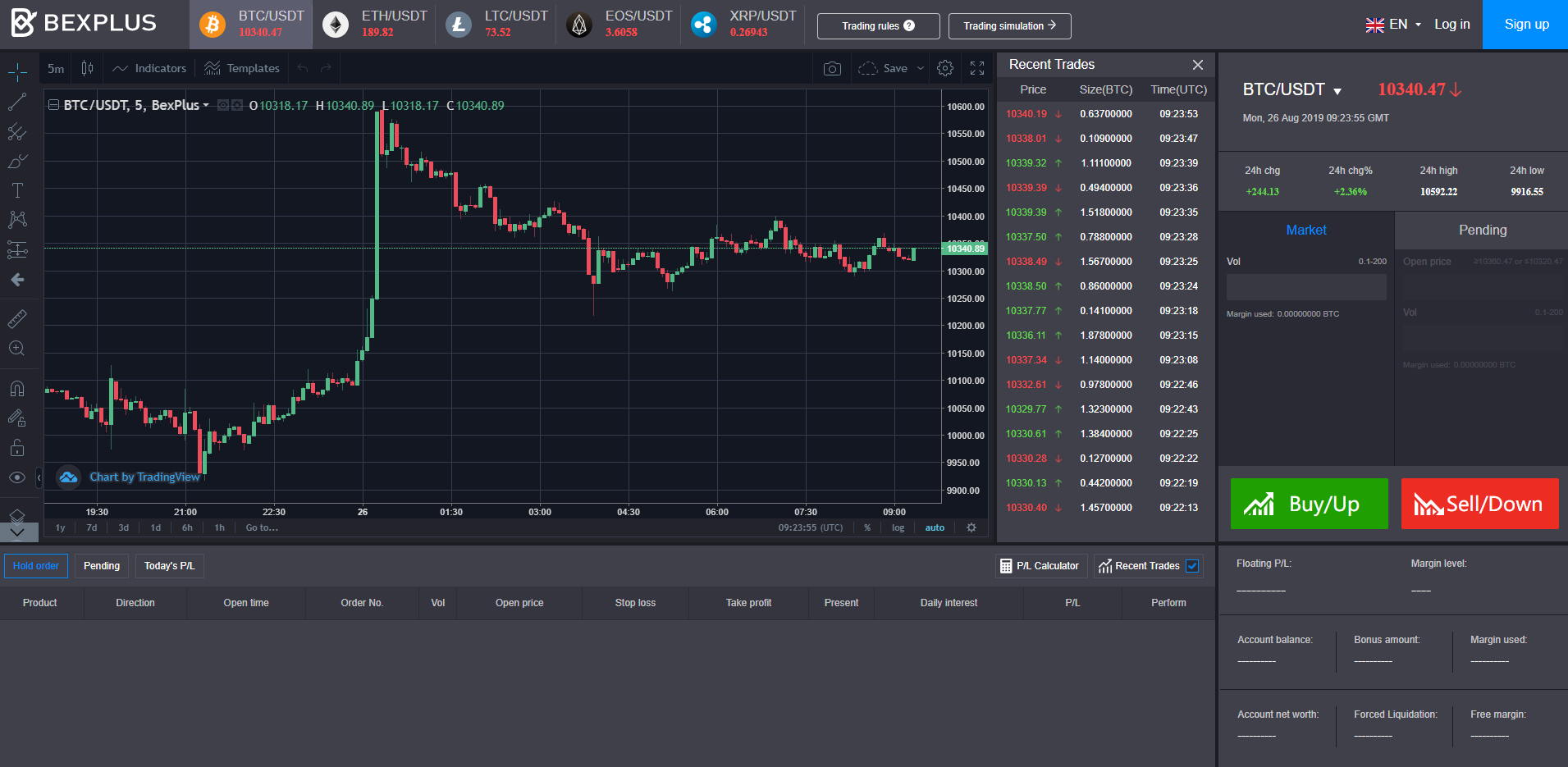Set chart range to 7d
The height and width of the screenshot is (767, 1568).
click(92, 527)
